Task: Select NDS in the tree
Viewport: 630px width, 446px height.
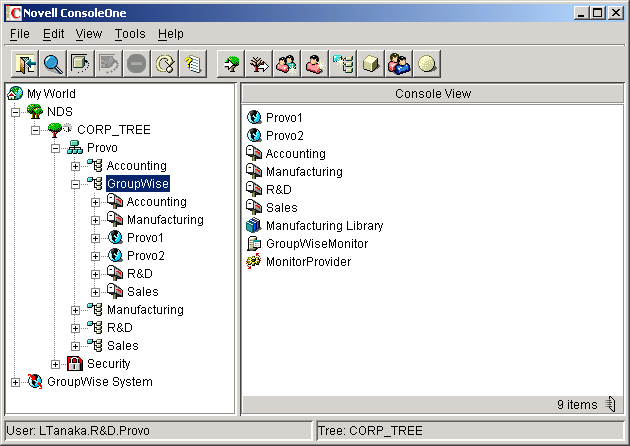Action: pyautogui.click(x=60, y=111)
